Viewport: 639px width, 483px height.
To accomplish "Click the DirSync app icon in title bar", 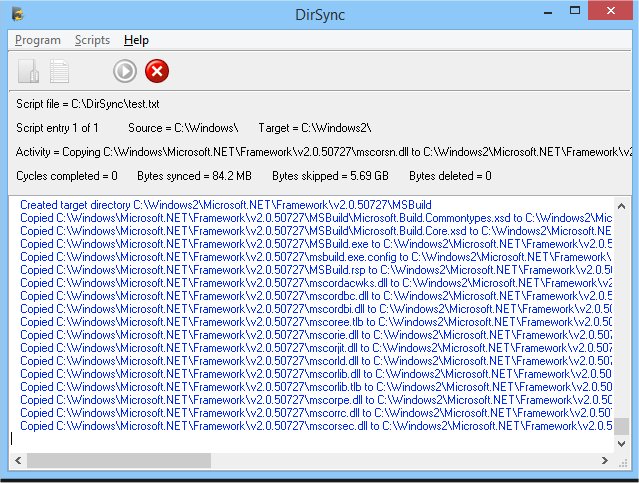I will [18, 14].
